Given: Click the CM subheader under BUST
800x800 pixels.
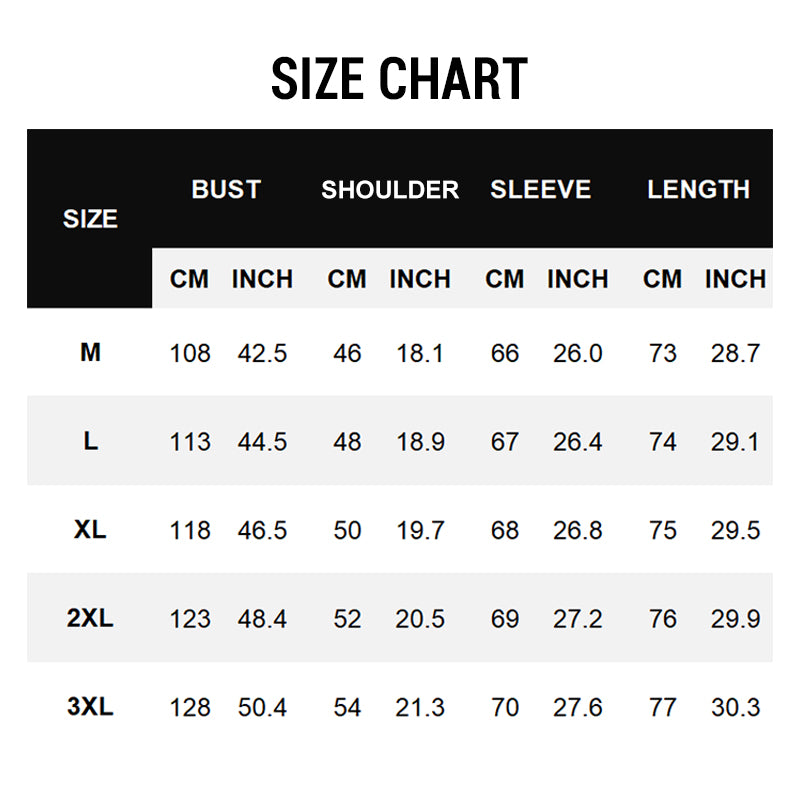Looking at the screenshot, I should click(190, 279).
